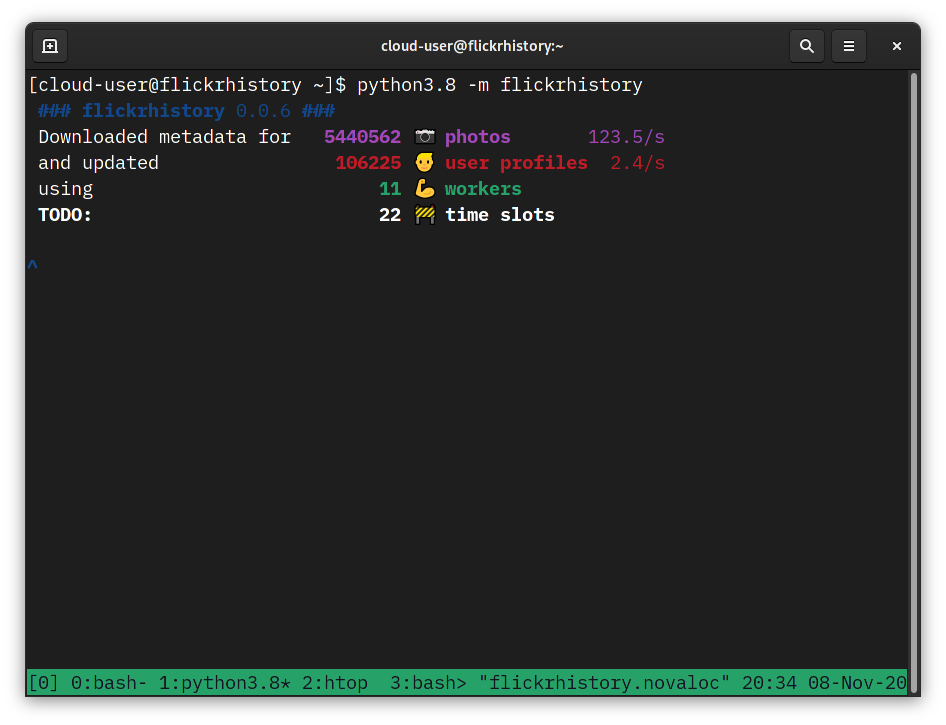Click the shell prompt [cloud-user@flickrhistory ~]$
This screenshot has height=725, width=946.
click(x=187, y=85)
